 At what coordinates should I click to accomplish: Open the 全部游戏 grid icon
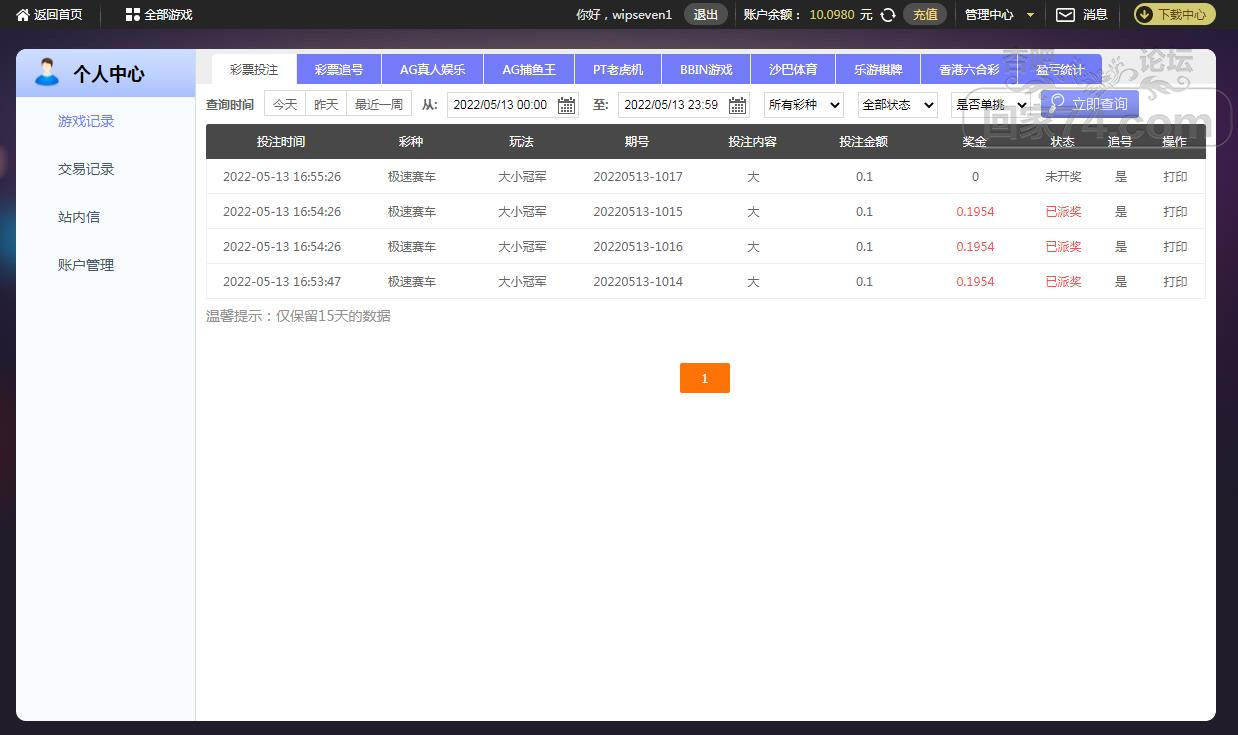(x=132, y=15)
